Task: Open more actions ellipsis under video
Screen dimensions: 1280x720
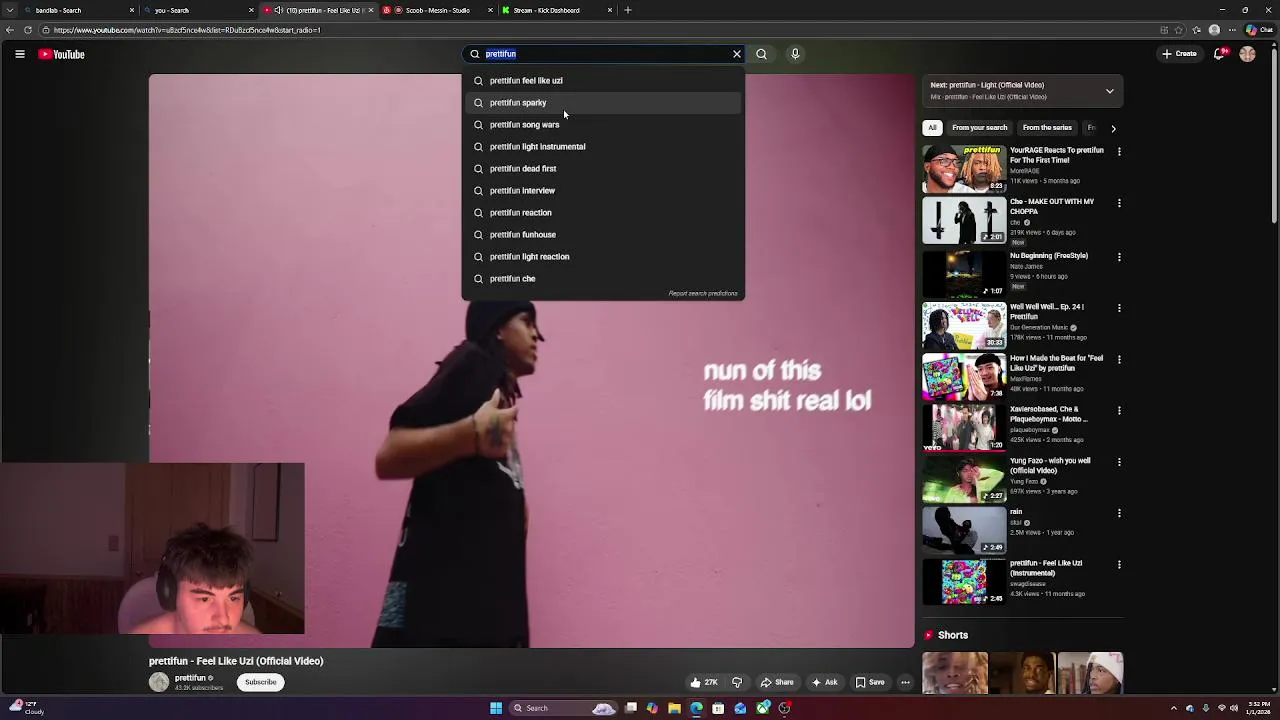Action: pos(905,682)
